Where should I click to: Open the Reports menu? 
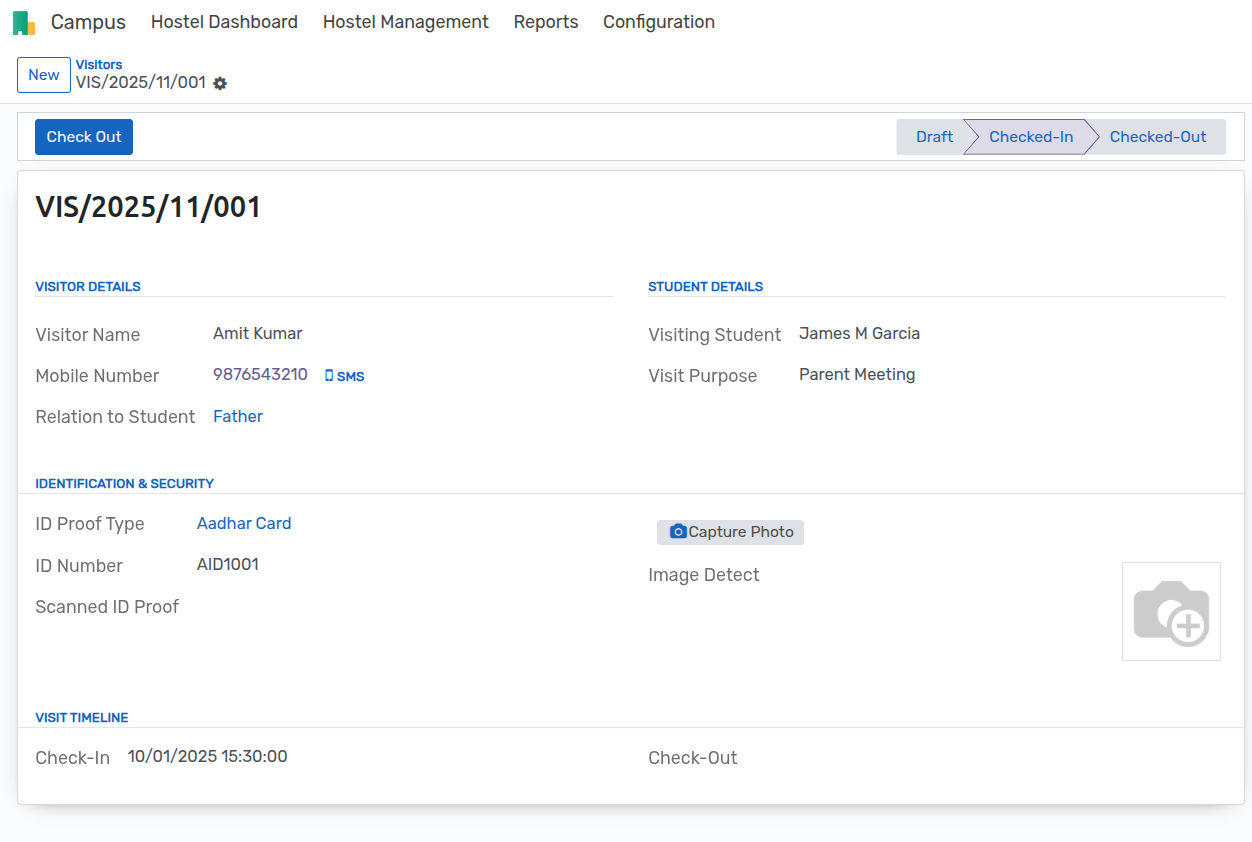(x=546, y=22)
